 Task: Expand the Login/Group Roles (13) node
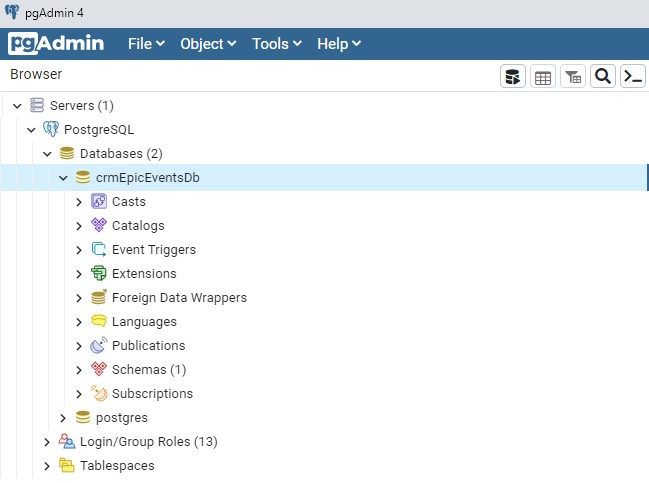point(47,442)
